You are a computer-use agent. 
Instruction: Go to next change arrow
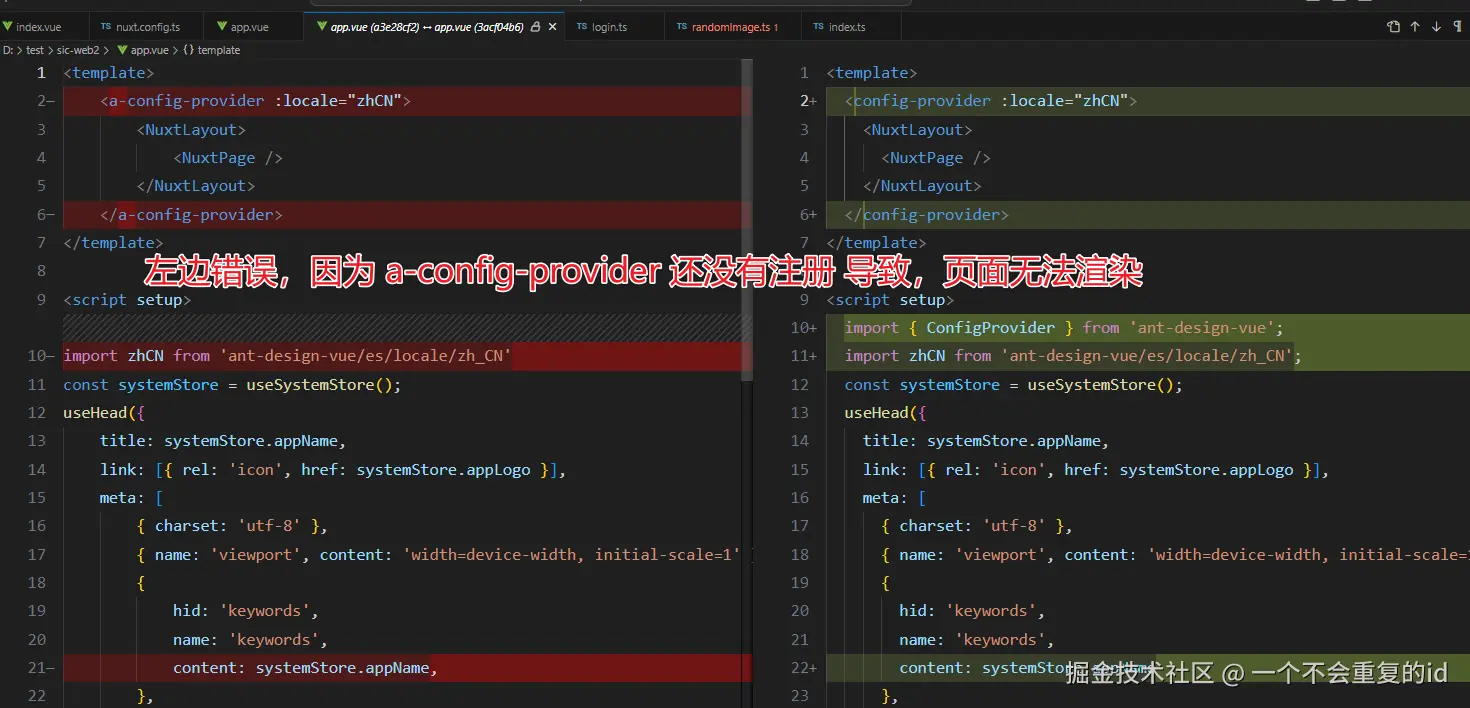click(x=1436, y=27)
